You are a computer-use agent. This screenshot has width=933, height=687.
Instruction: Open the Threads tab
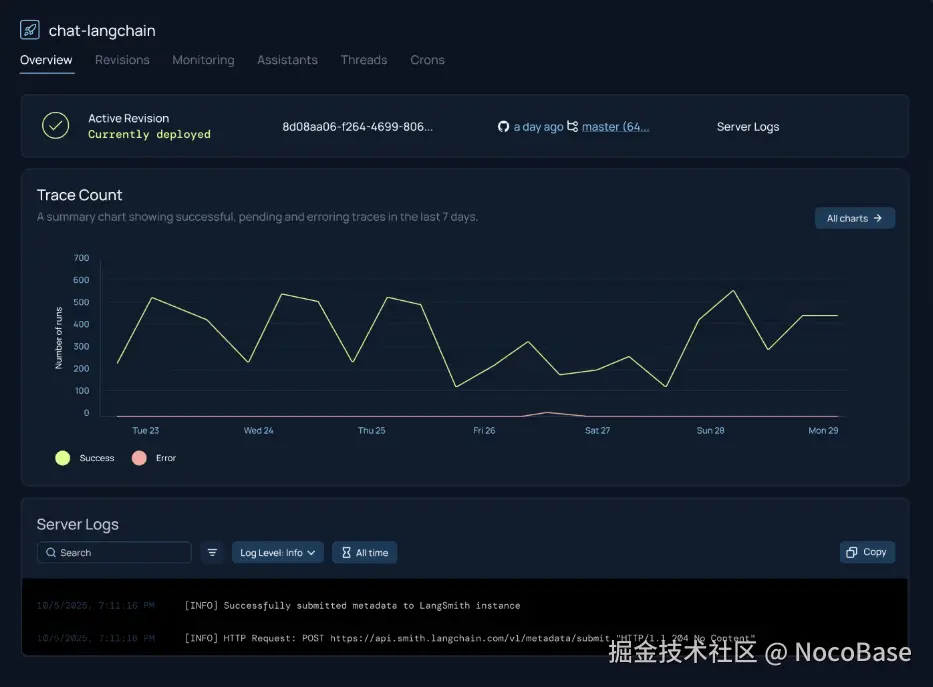(363, 60)
